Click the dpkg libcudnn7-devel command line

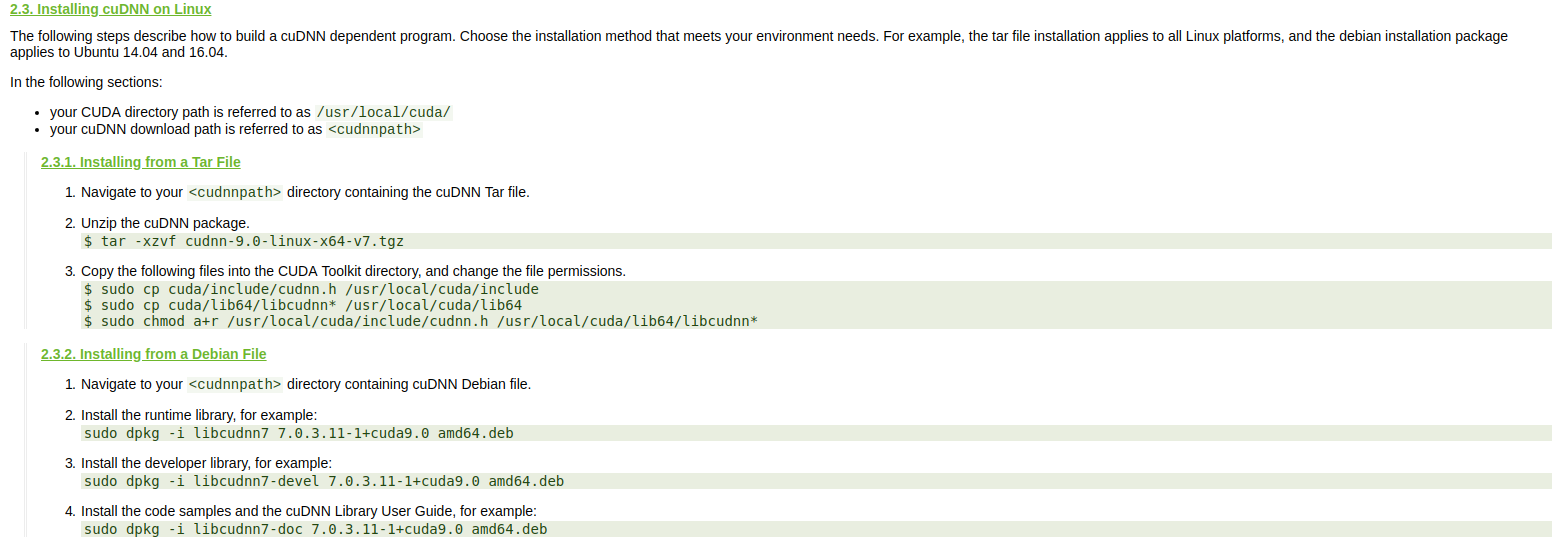pyautogui.click(x=324, y=481)
